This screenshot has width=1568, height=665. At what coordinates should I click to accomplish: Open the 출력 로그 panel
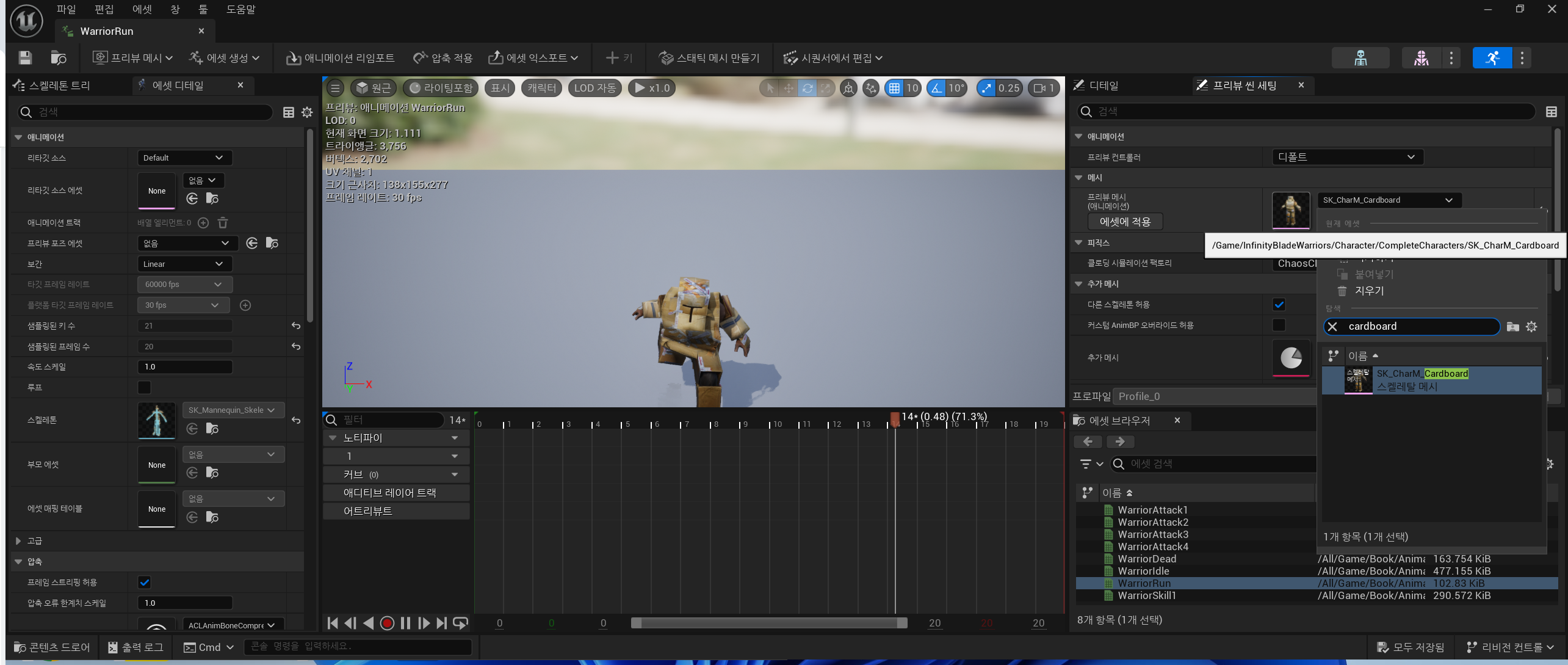pyautogui.click(x=135, y=647)
